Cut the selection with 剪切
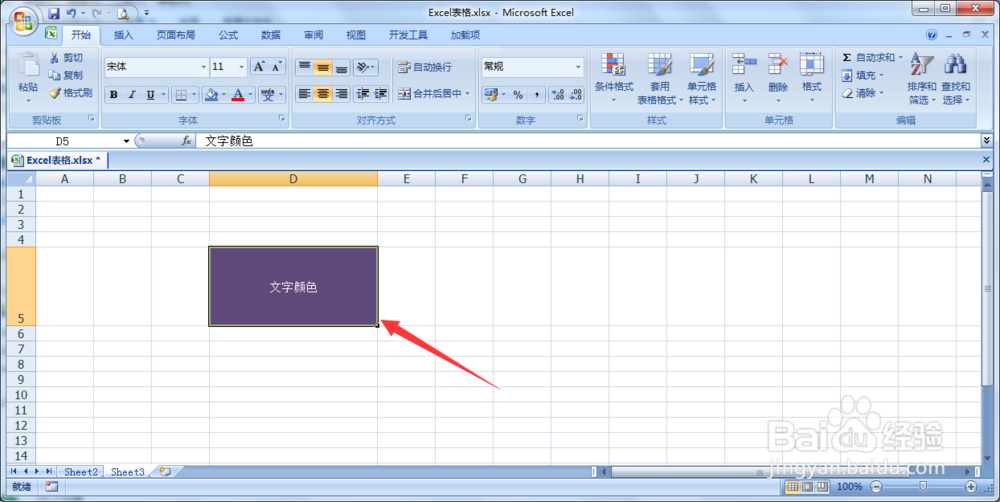 pos(66,57)
